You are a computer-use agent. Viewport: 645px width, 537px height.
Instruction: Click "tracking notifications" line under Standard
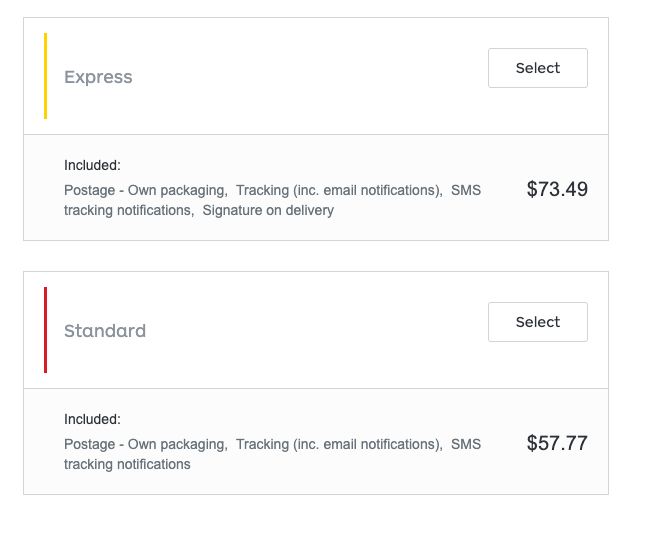pyautogui.click(x=127, y=464)
